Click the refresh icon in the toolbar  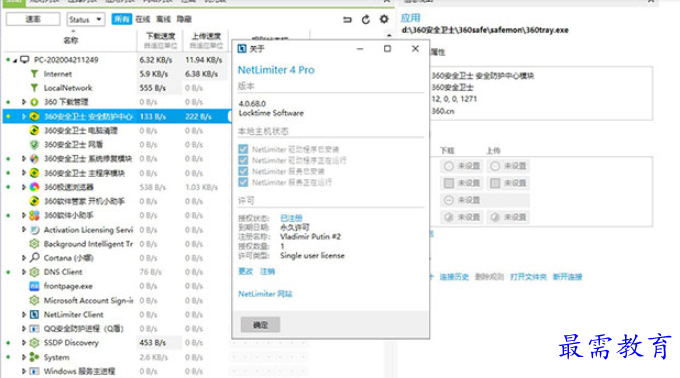366,20
